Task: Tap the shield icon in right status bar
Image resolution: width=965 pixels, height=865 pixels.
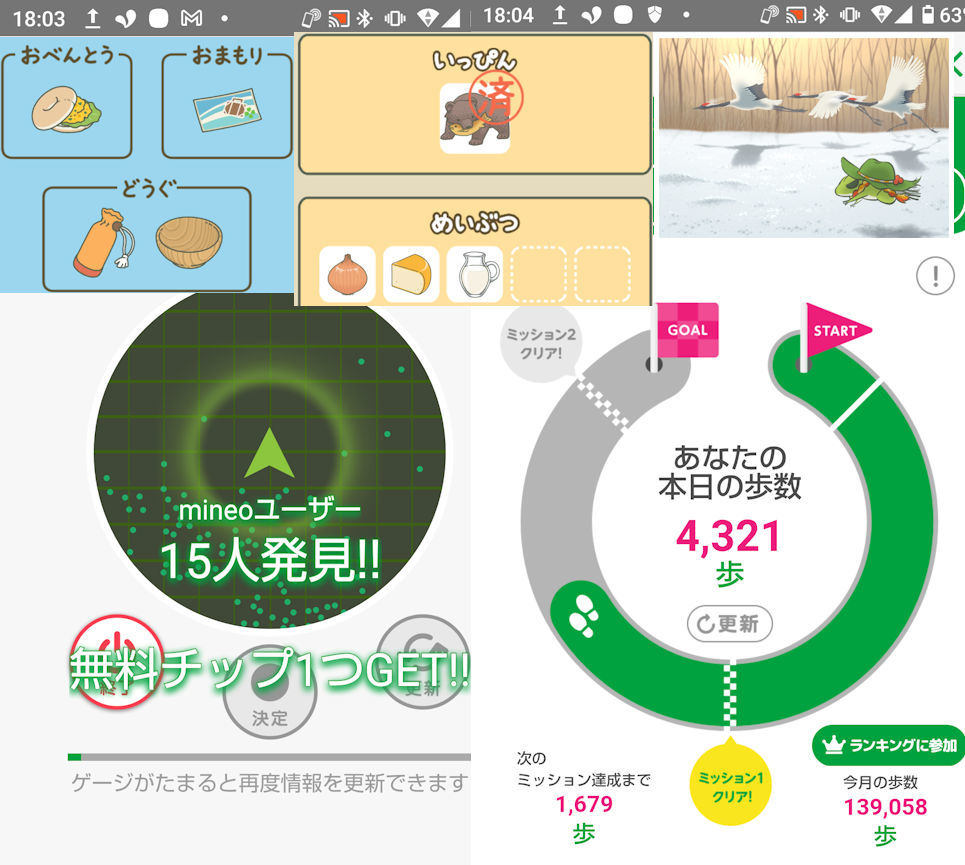Action: tap(655, 15)
